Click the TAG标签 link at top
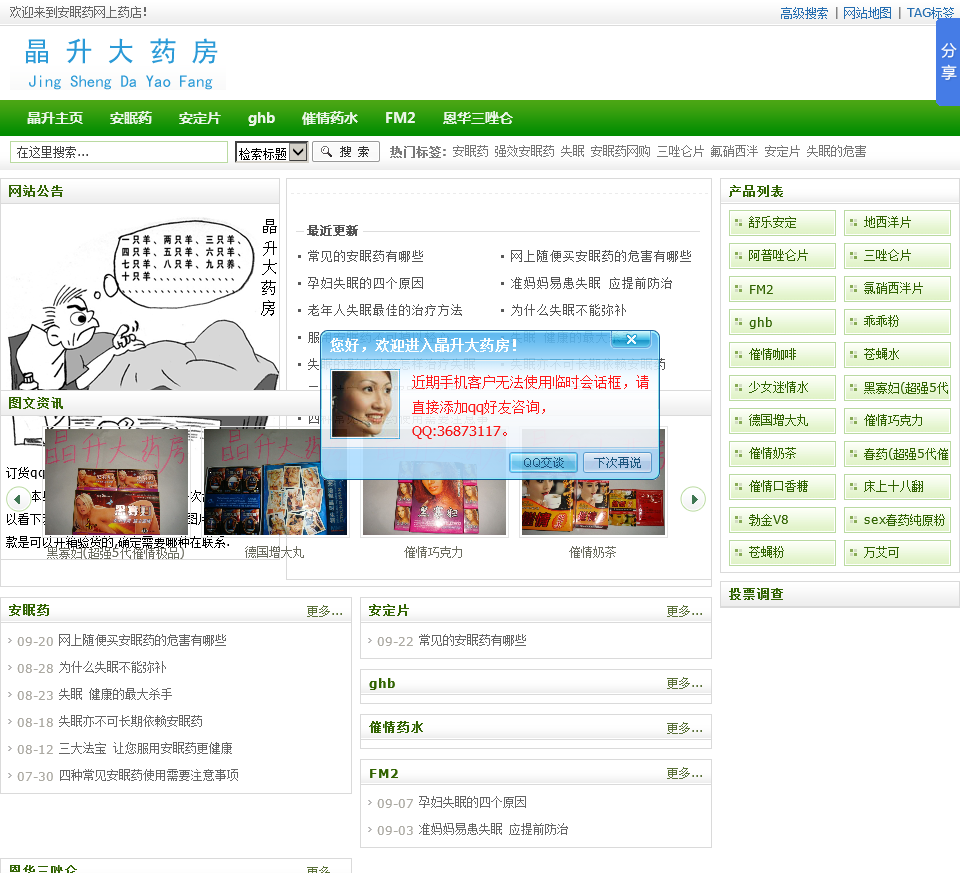Image resolution: width=960 pixels, height=873 pixels. [x=930, y=13]
